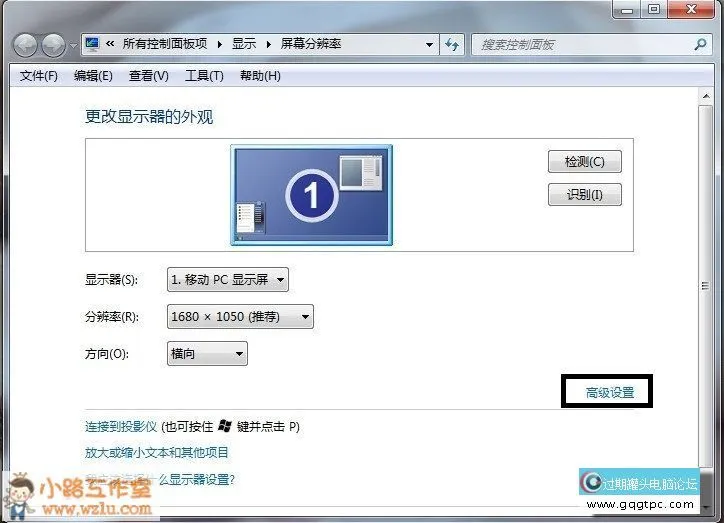Open address bar history dropdown arrow
The width and height of the screenshot is (724, 523).
(x=429, y=45)
